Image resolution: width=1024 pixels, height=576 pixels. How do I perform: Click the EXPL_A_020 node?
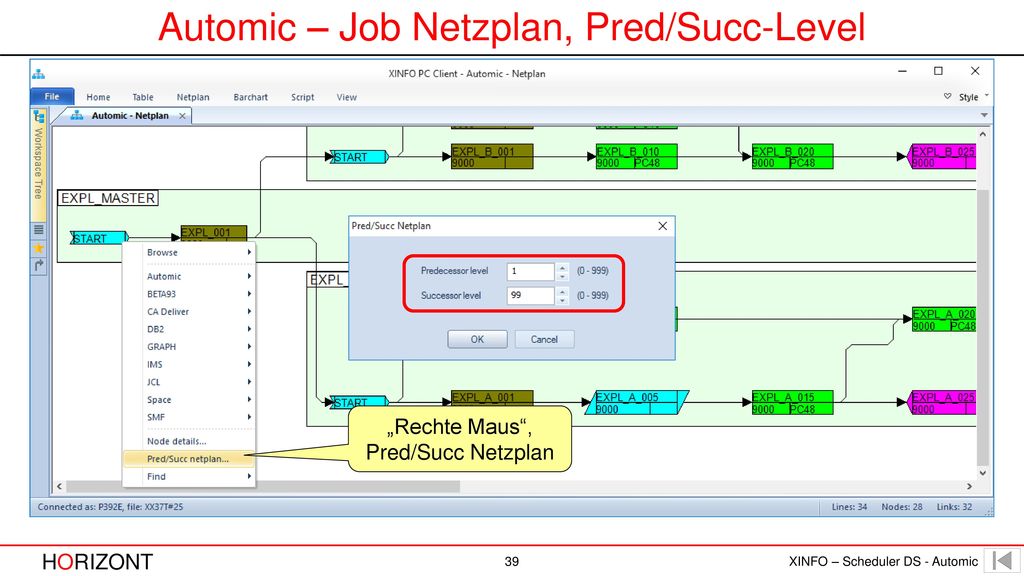point(944,320)
